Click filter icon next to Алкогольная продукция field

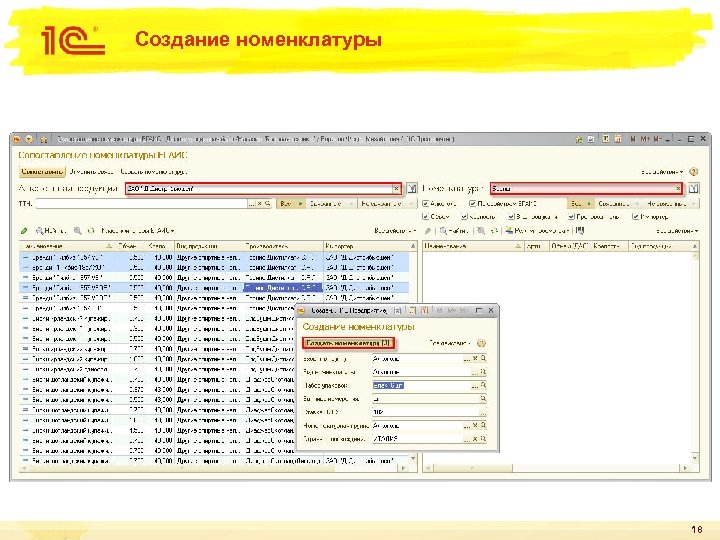(412, 188)
